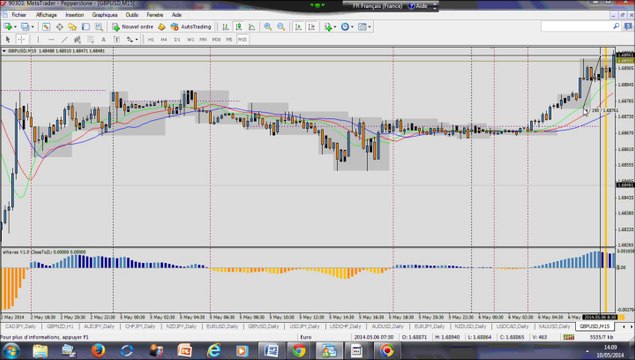Image resolution: width=635 pixels, height=360 pixels.
Task: Expand the Indicators dropdown arrow
Action: pos(335,27)
